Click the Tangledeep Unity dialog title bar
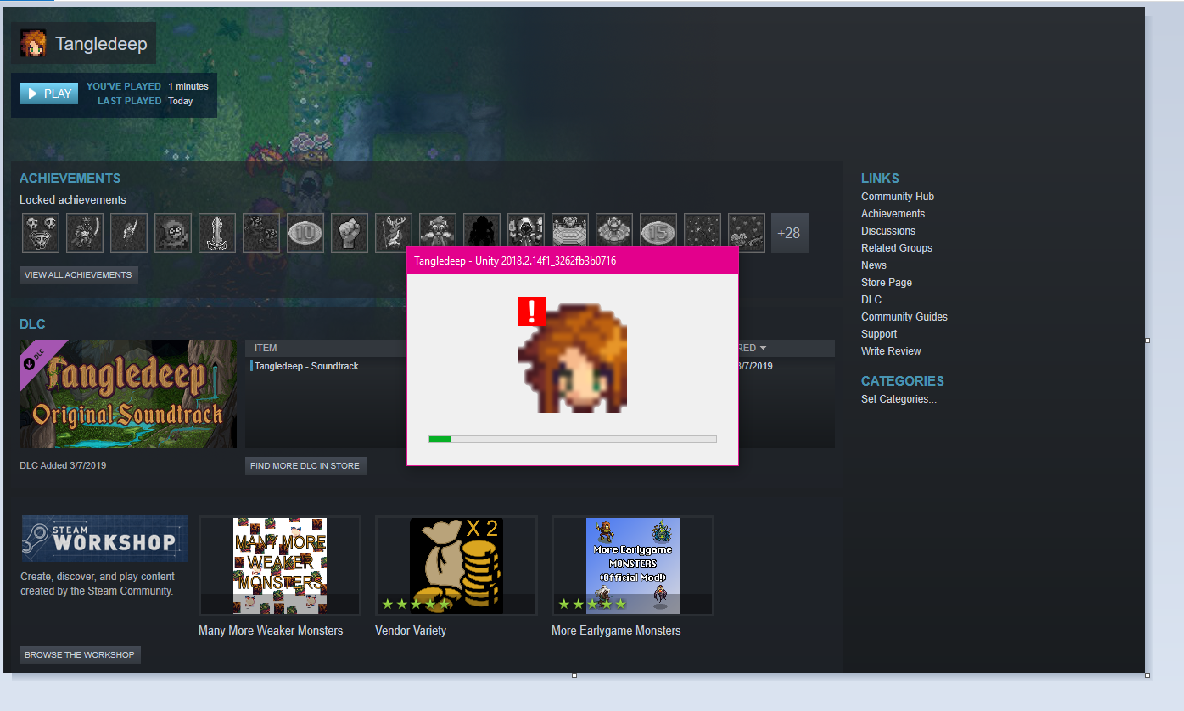 pyautogui.click(x=572, y=260)
